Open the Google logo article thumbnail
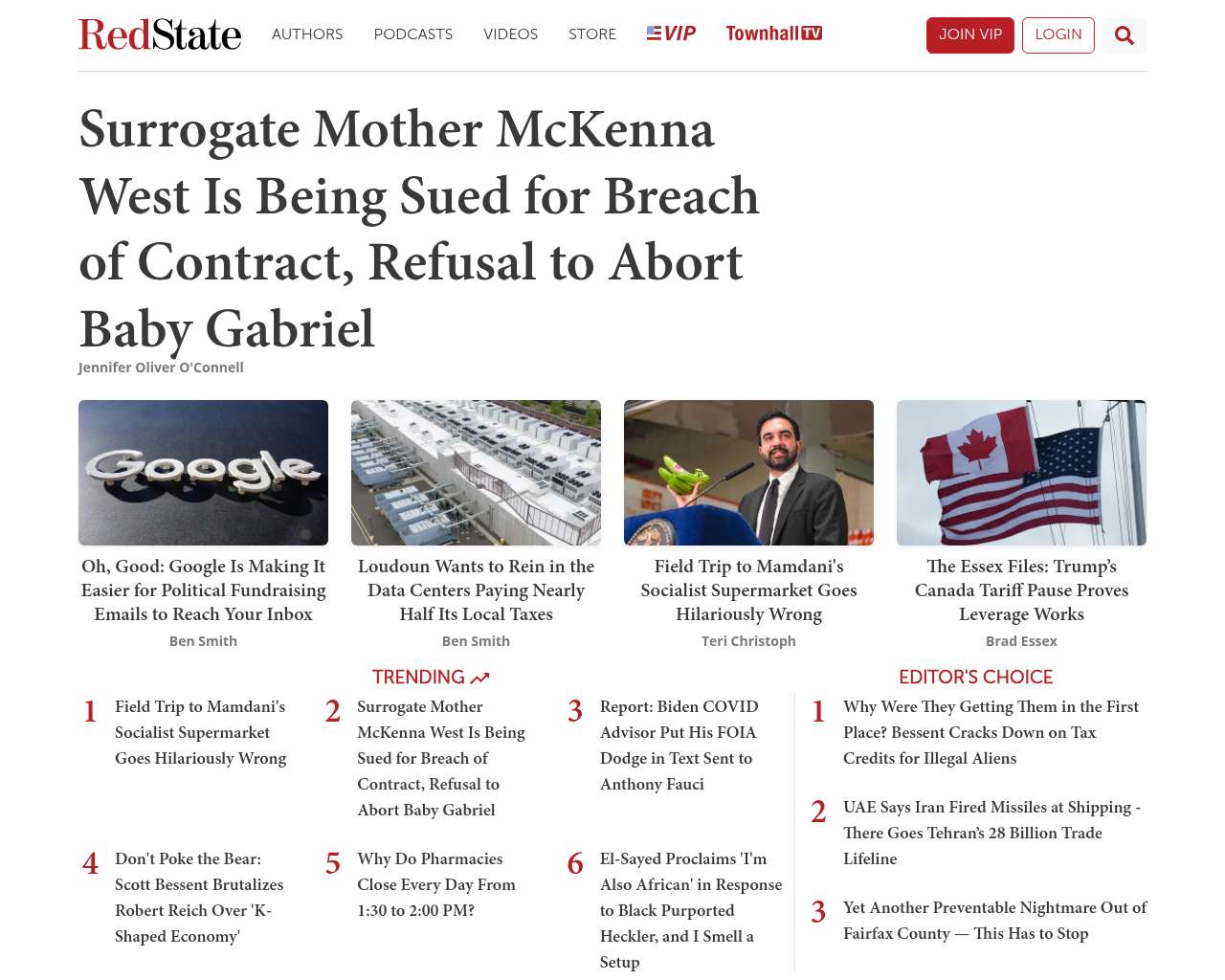 click(203, 473)
